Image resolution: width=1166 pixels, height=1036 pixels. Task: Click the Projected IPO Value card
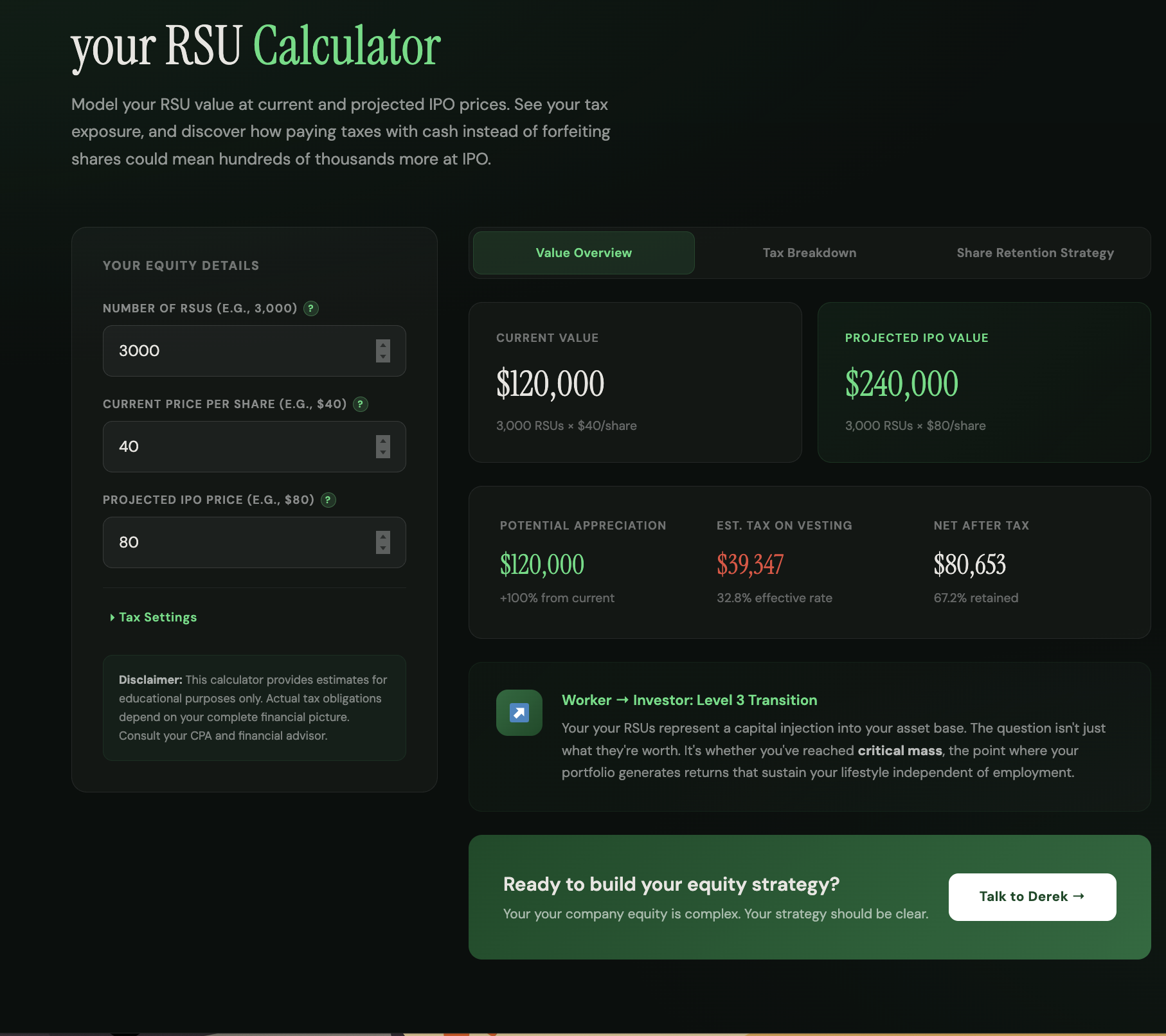(983, 382)
